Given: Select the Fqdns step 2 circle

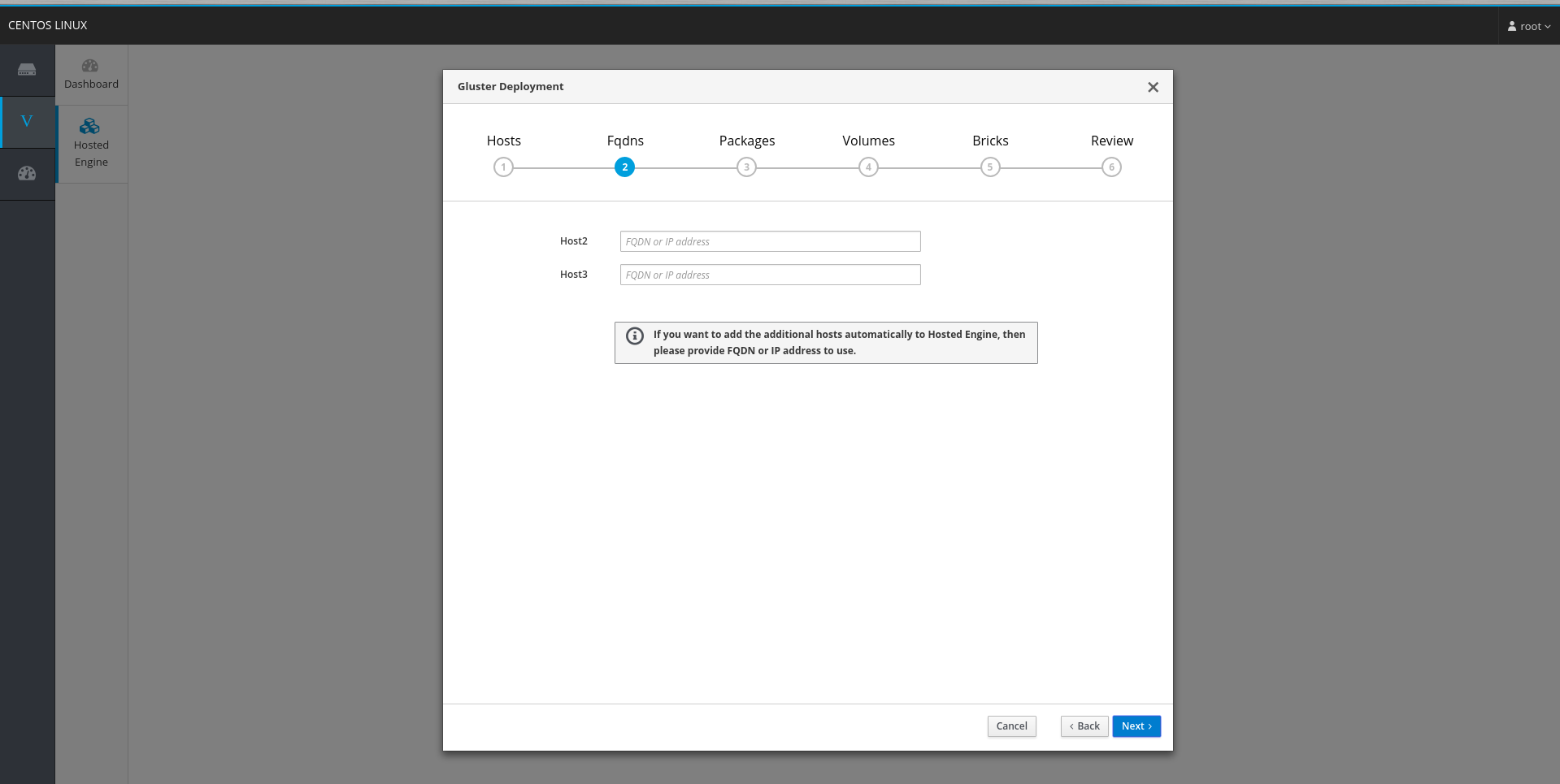Looking at the screenshot, I should pos(624,167).
